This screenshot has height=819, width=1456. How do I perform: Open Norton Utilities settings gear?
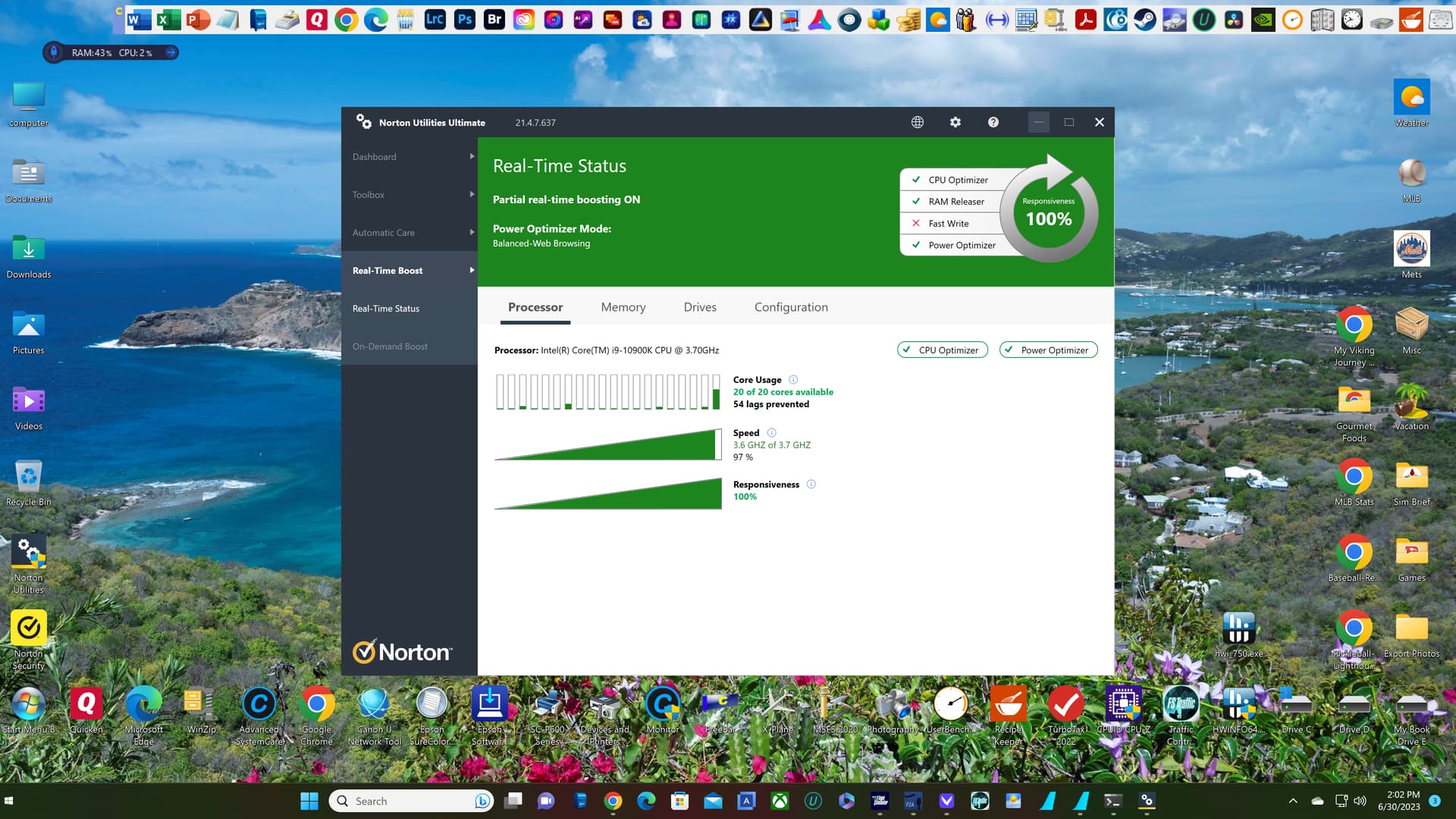tap(955, 122)
